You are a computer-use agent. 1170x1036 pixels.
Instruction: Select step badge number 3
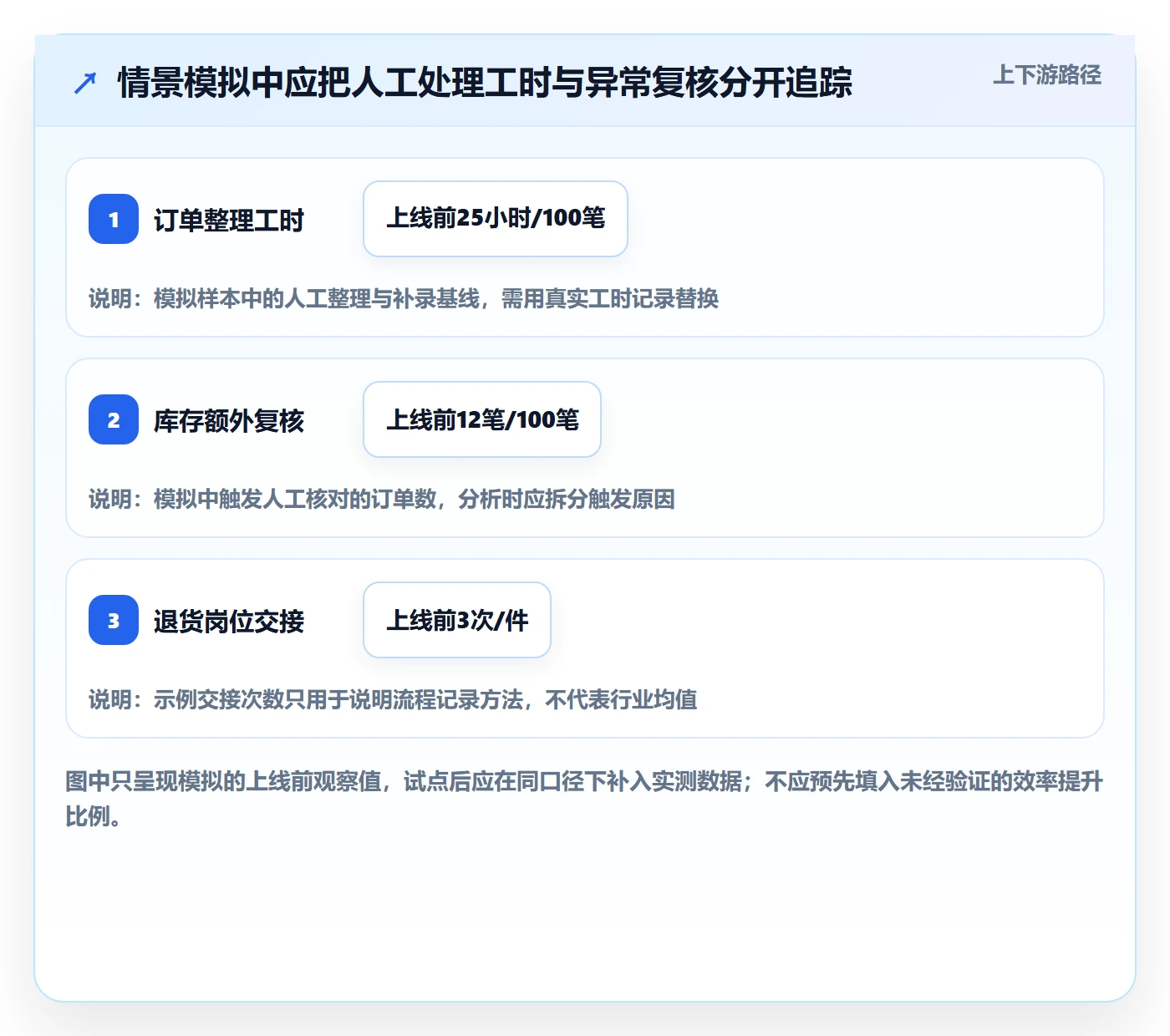(114, 620)
